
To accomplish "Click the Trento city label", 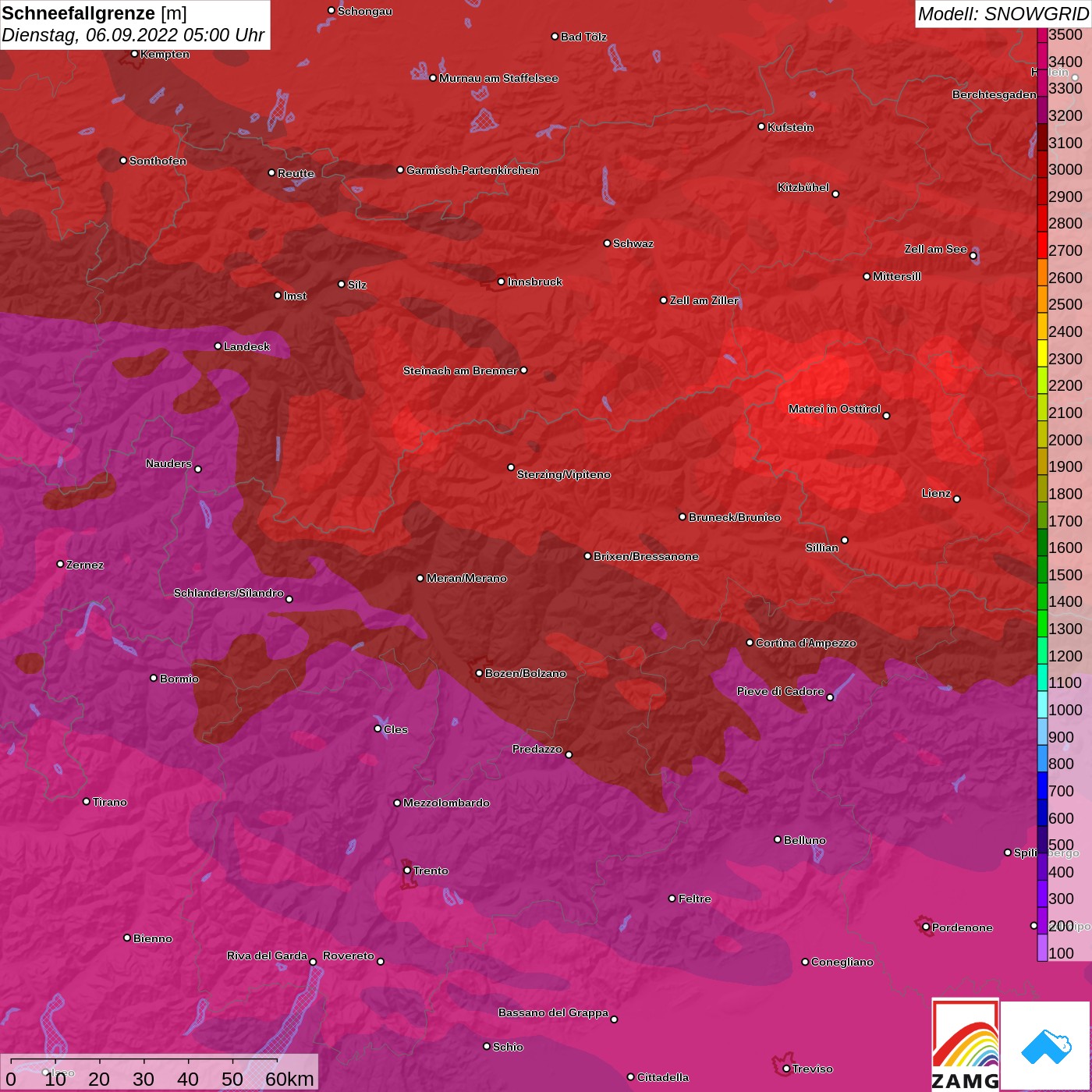I will [x=431, y=870].
